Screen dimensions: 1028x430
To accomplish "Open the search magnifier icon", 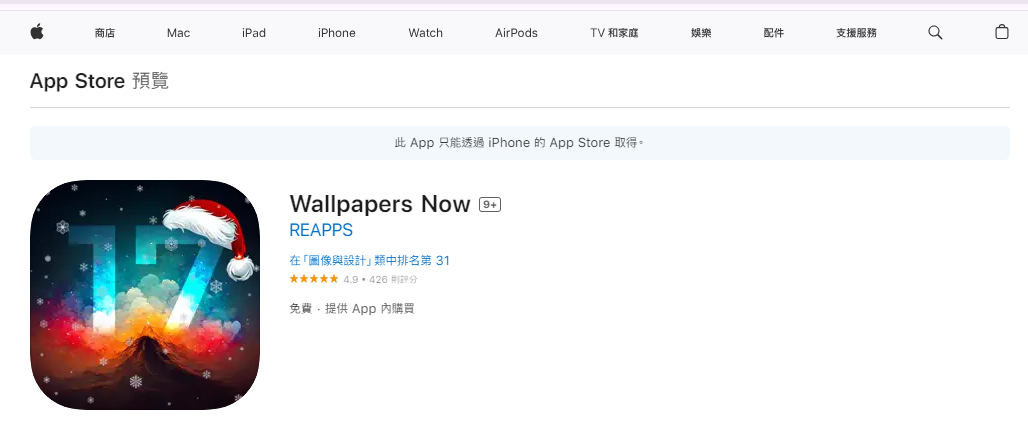I will (x=935, y=32).
